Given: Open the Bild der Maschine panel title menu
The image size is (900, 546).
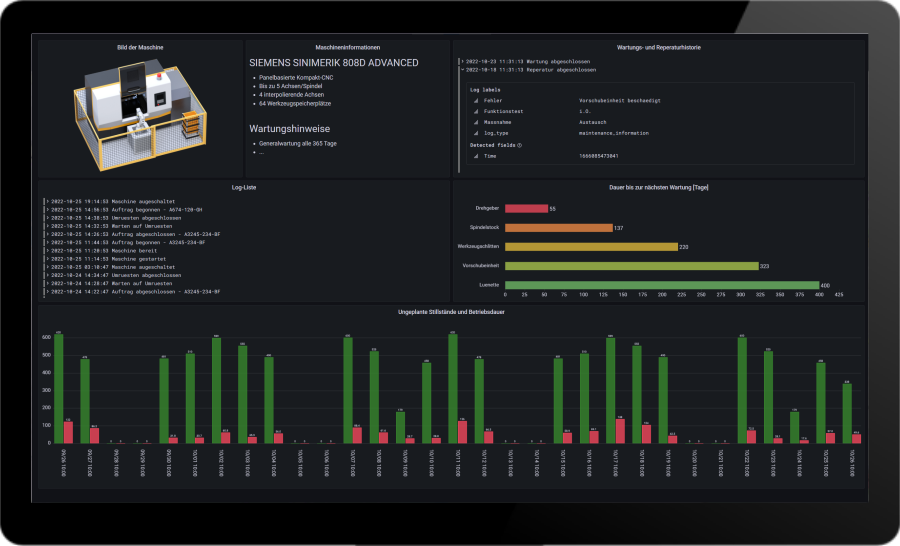Looking at the screenshot, I should [140, 48].
